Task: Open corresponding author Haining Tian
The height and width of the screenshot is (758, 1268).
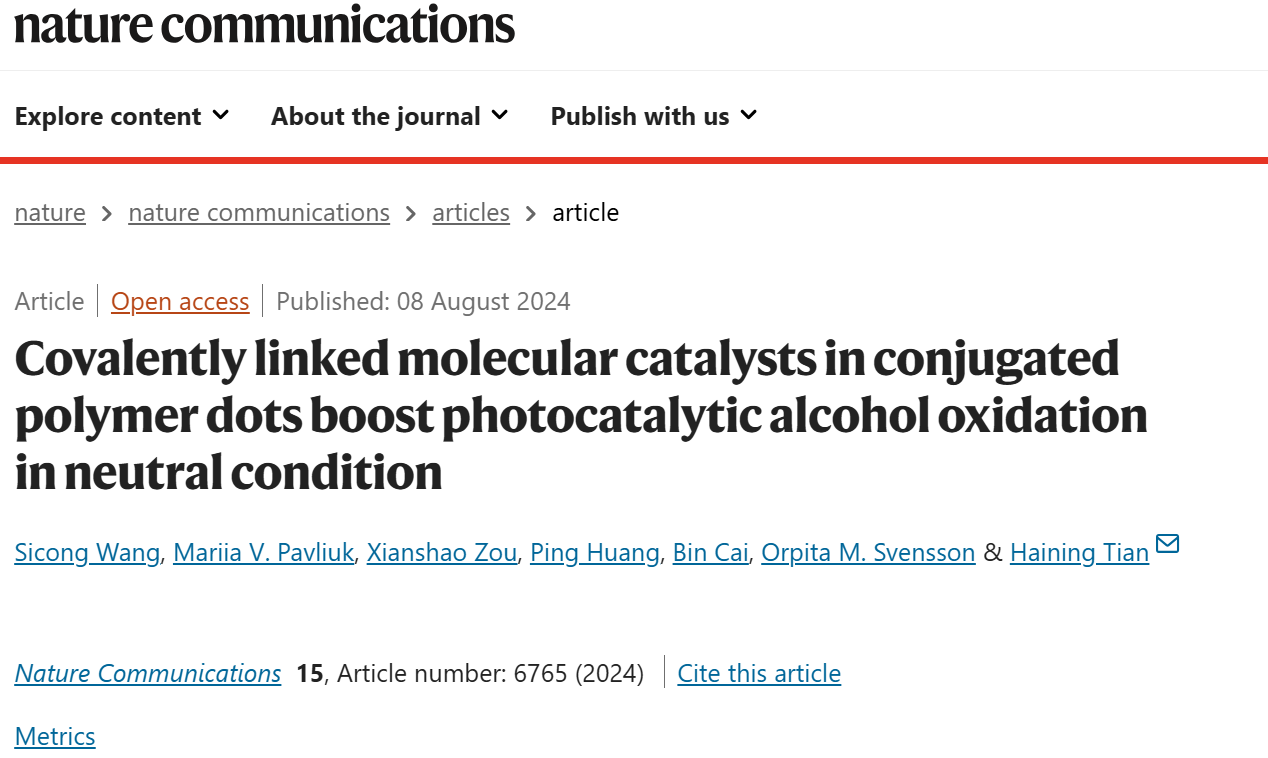Action: click(x=1079, y=552)
